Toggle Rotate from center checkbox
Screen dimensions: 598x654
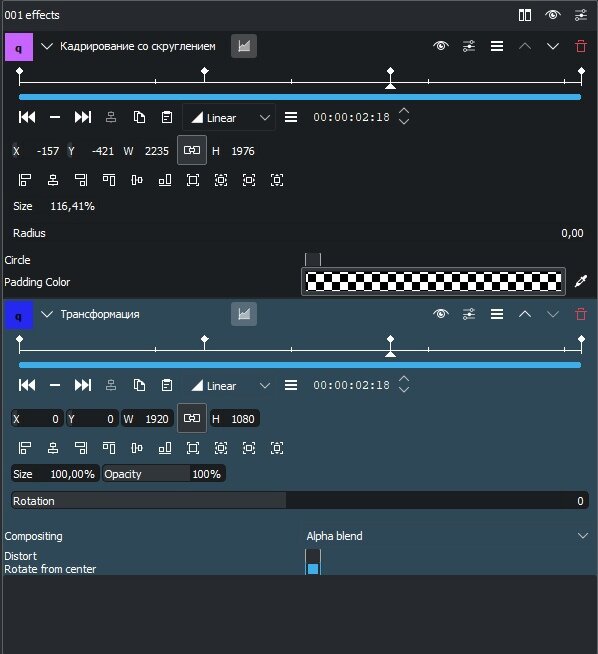coord(313,568)
